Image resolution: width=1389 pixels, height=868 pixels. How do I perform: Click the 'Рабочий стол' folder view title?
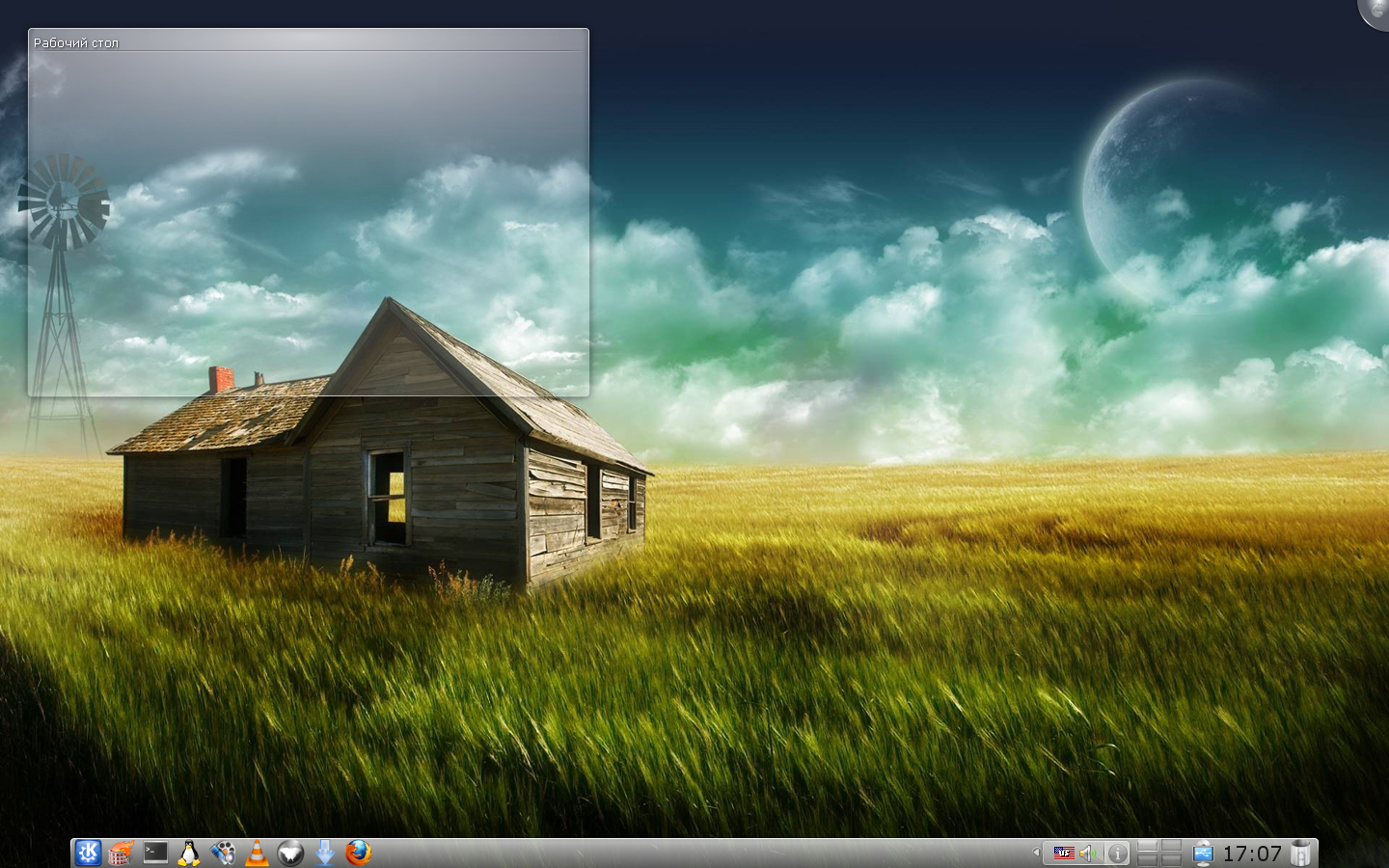(x=76, y=42)
